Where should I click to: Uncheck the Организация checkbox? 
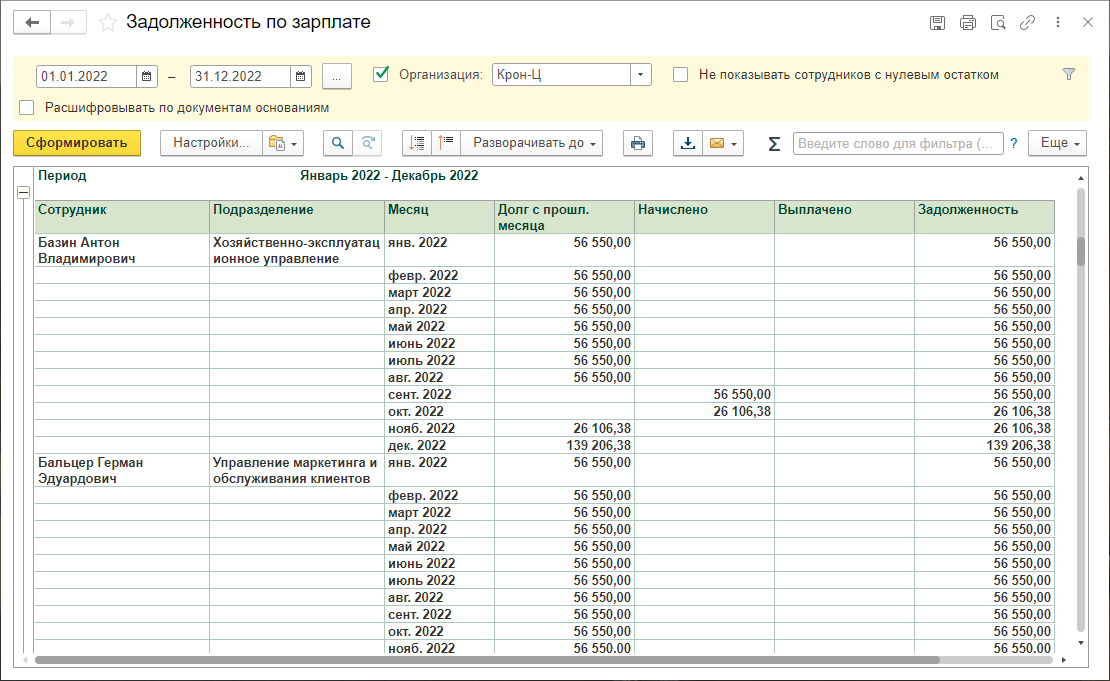click(x=380, y=74)
